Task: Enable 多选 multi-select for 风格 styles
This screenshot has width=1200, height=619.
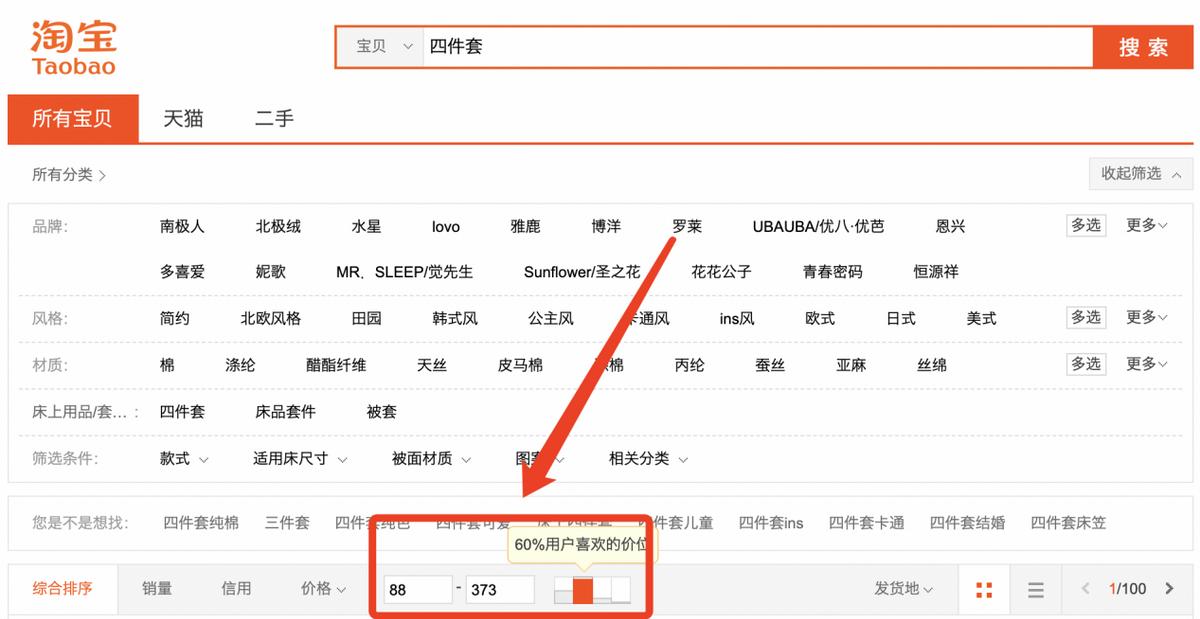Action: pyautogui.click(x=1086, y=318)
